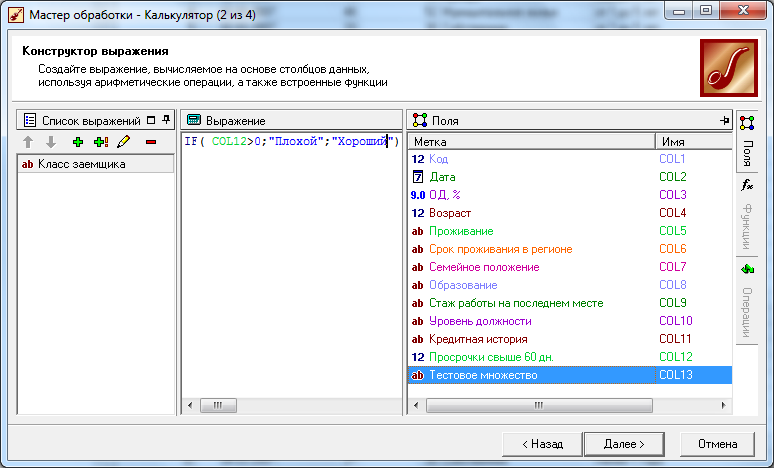The image size is (774, 468).
Task: Move expression up with the up arrow
Action: [28, 142]
